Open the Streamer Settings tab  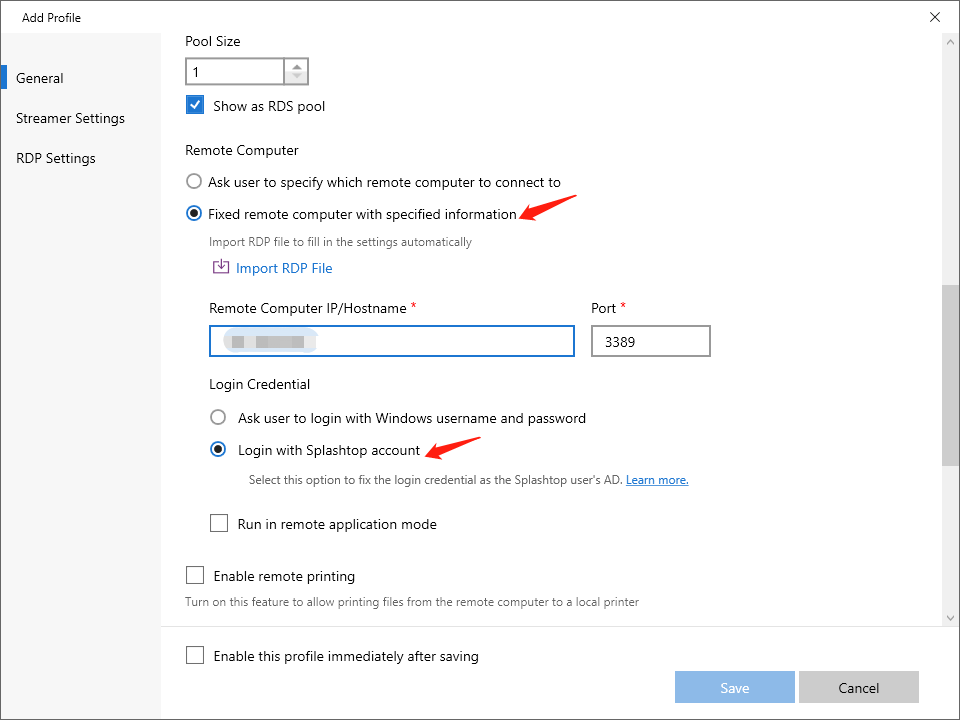(x=70, y=118)
